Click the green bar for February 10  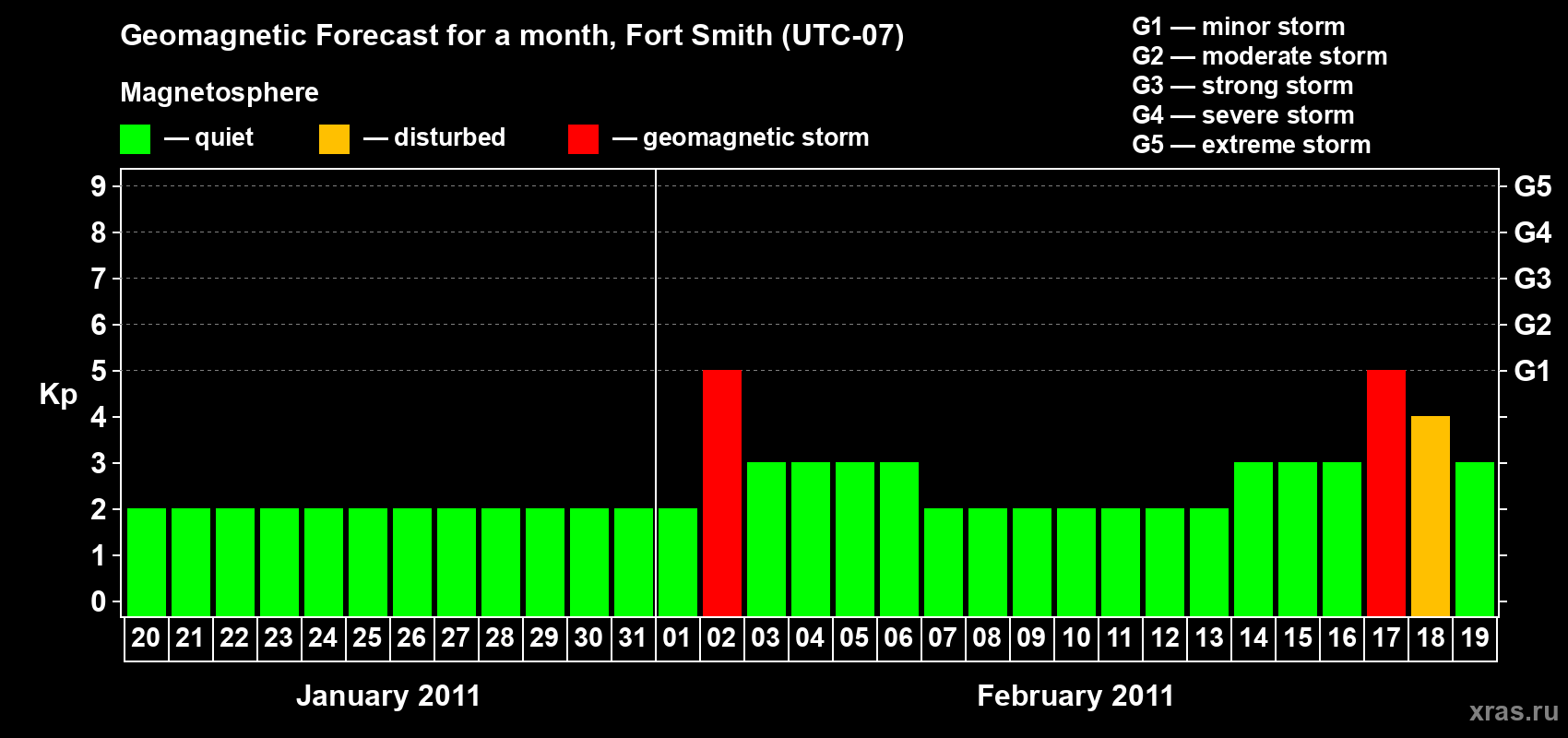pyautogui.click(x=1076, y=562)
